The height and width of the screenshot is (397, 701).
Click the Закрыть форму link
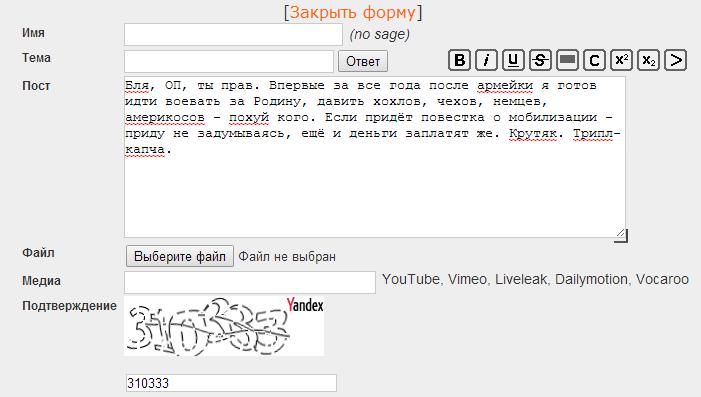point(353,13)
